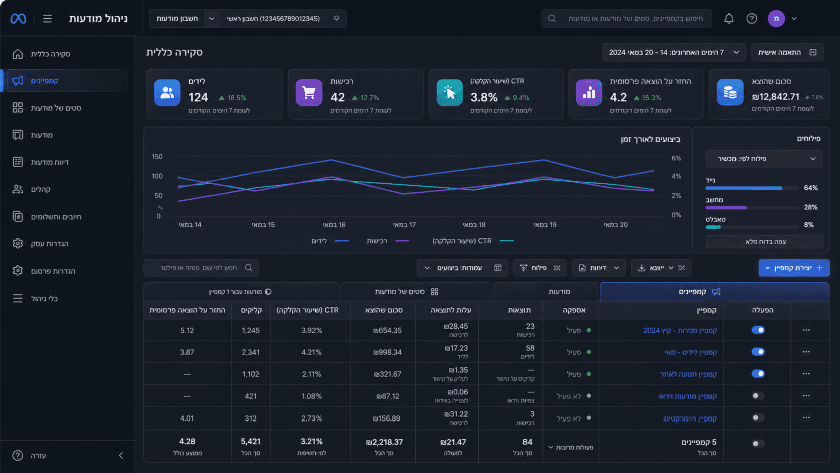Switch to the קמפיינים tab

click(x=715, y=292)
